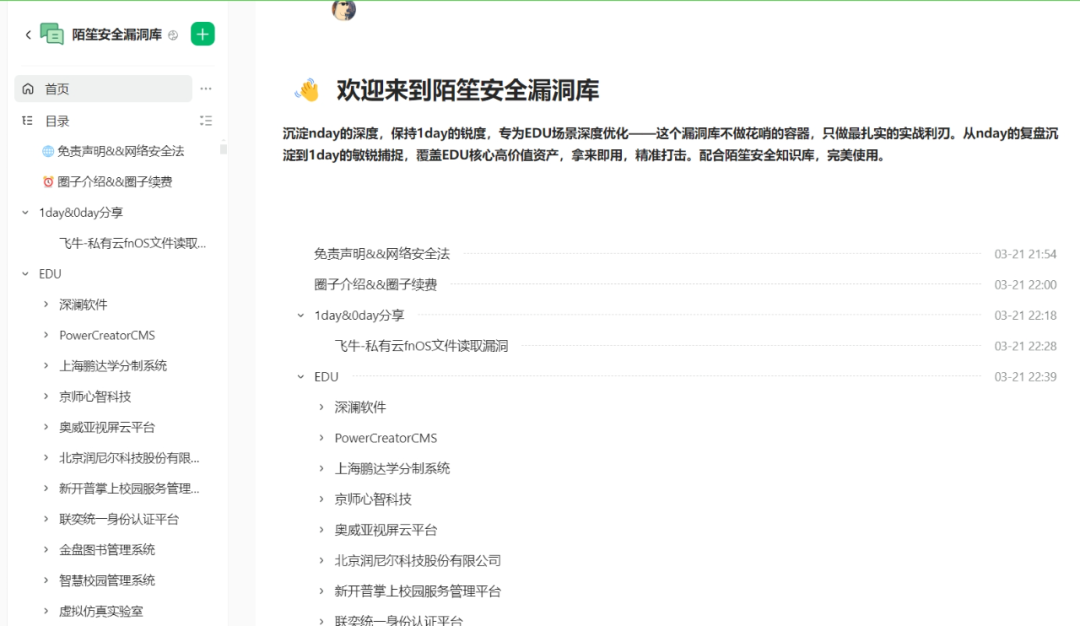Click the green knowledge base logo icon
1080x626 pixels.
pyautogui.click(x=52, y=34)
